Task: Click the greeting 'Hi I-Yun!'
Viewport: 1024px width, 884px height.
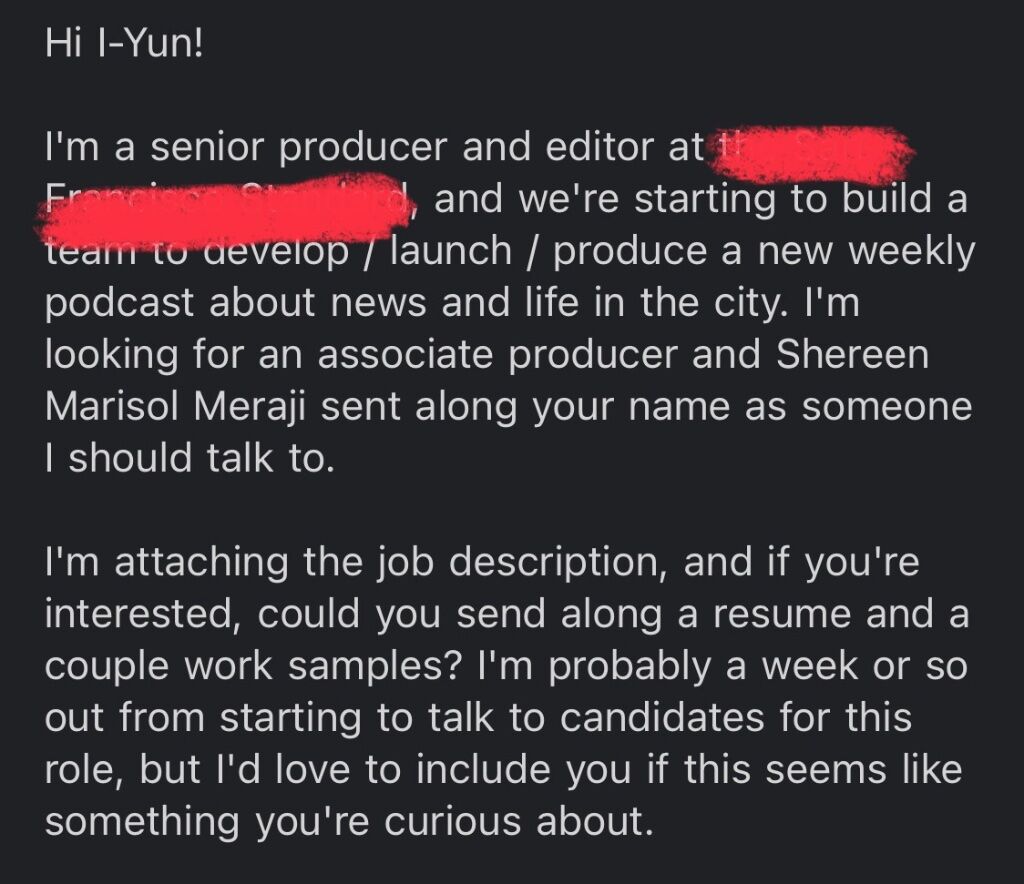Action: coord(124,44)
